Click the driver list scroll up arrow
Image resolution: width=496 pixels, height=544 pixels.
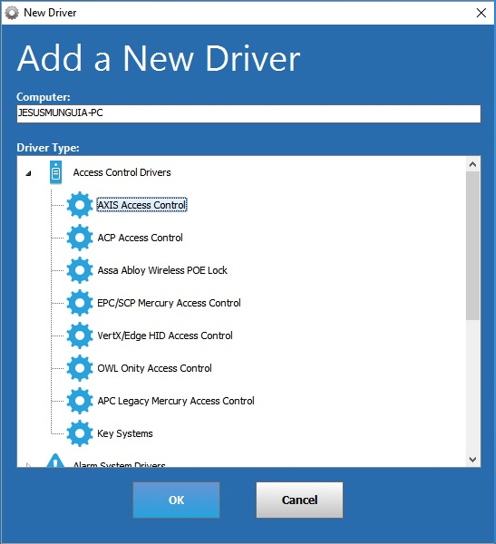pos(473,164)
